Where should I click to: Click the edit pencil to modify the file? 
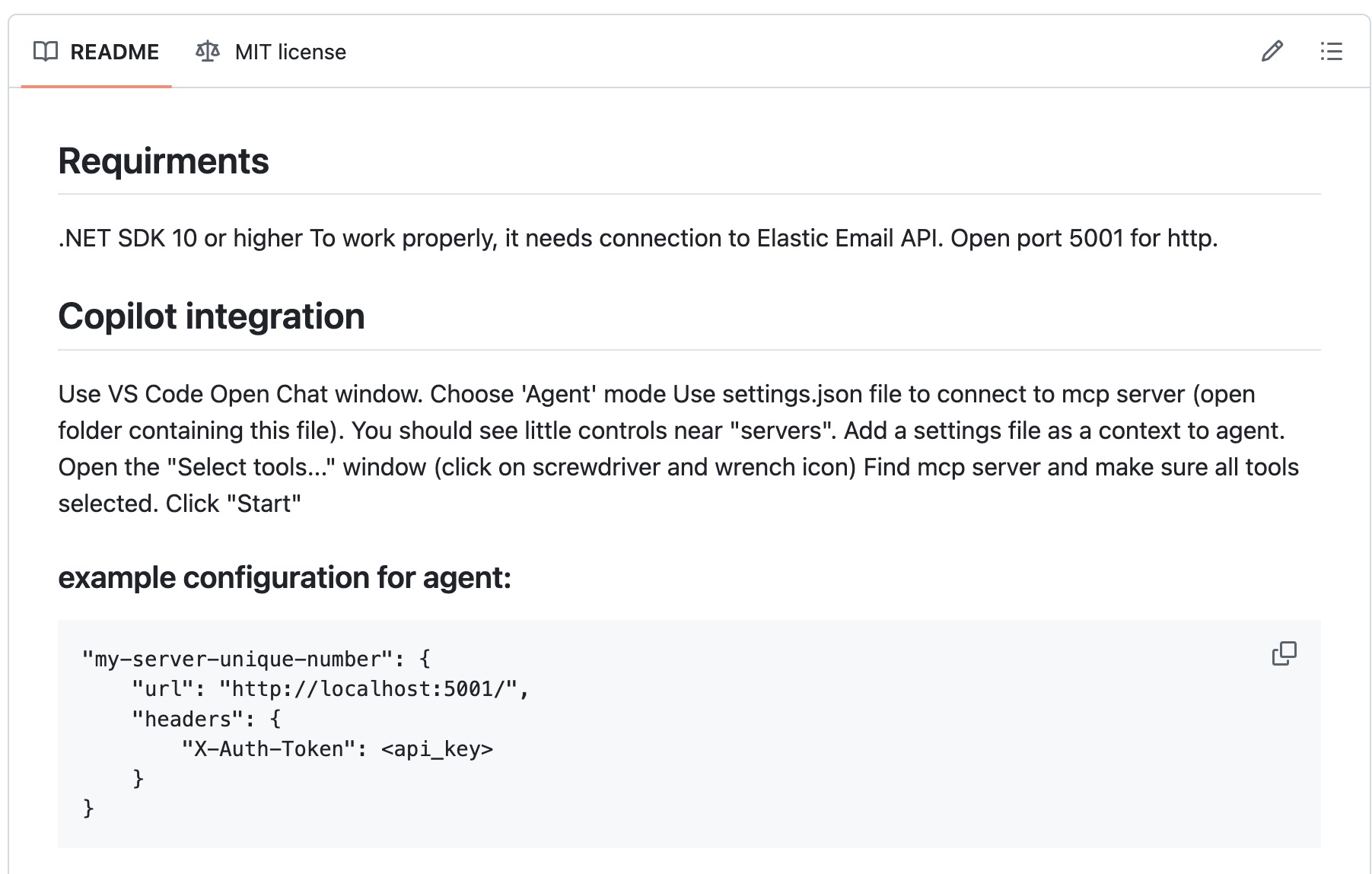(1272, 52)
